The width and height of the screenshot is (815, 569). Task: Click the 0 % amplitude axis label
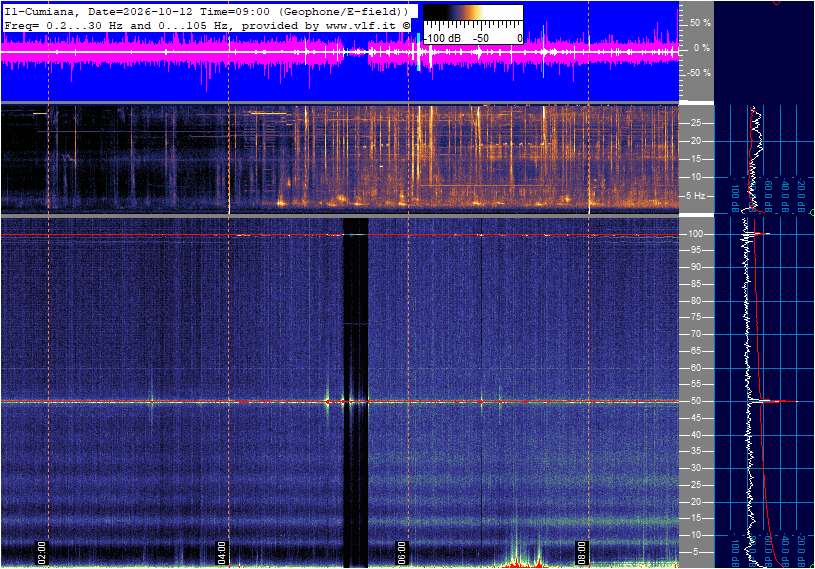pyautogui.click(x=702, y=48)
